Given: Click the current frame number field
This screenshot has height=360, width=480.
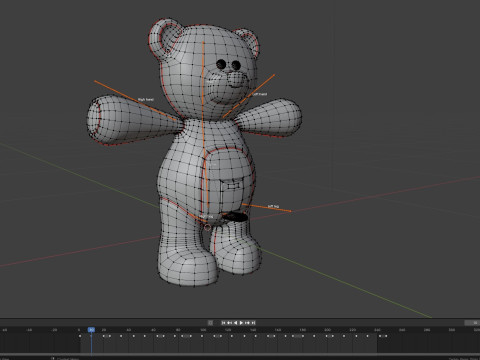Looking at the screenshot, I should tap(472, 323).
